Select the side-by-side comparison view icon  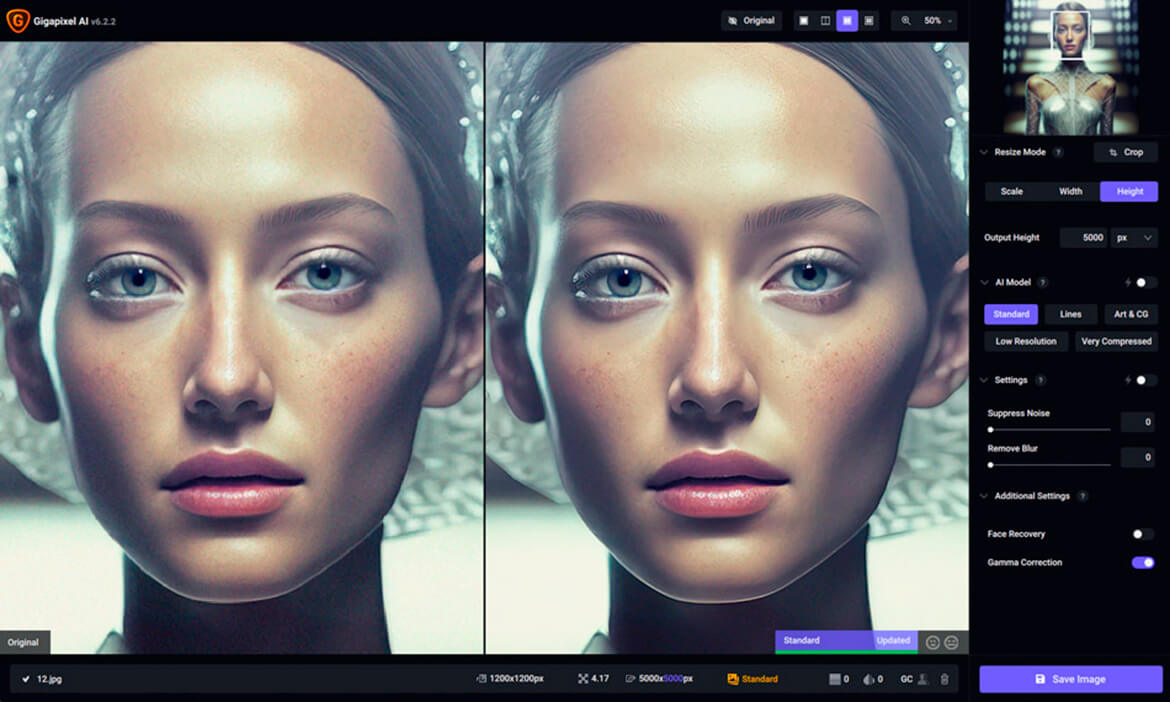point(847,21)
